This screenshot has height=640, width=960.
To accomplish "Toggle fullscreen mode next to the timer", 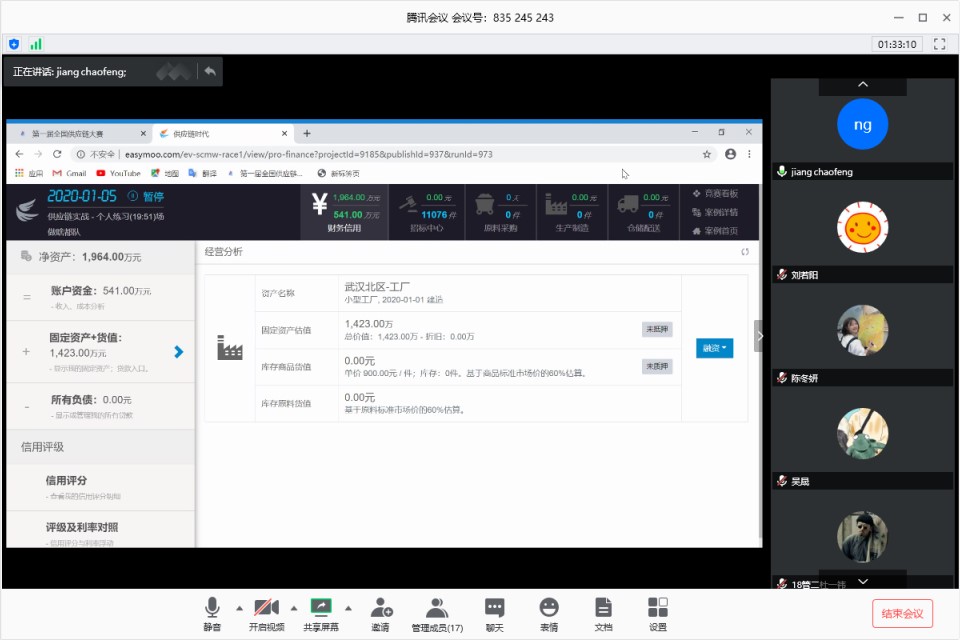I will click(x=939, y=44).
